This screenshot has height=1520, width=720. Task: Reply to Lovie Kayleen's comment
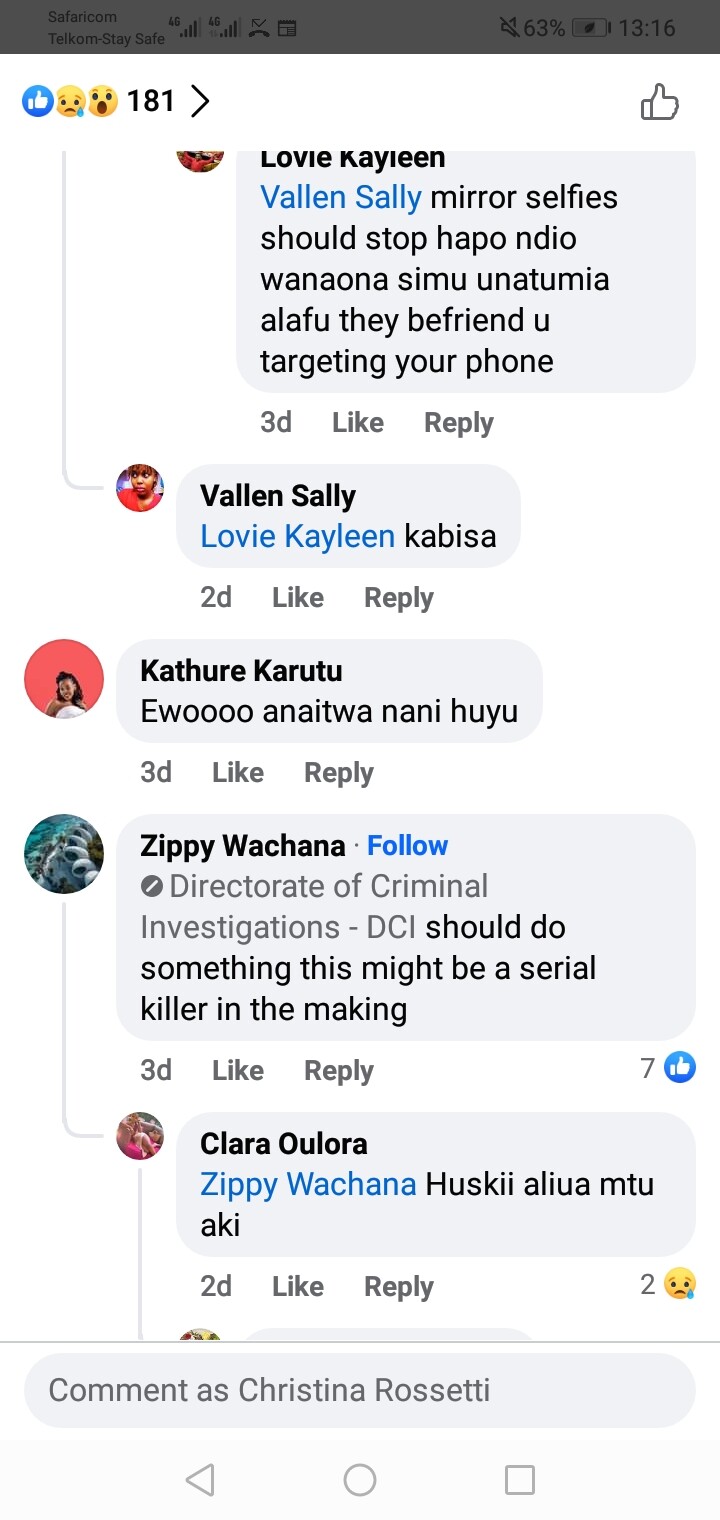(x=459, y=422)
